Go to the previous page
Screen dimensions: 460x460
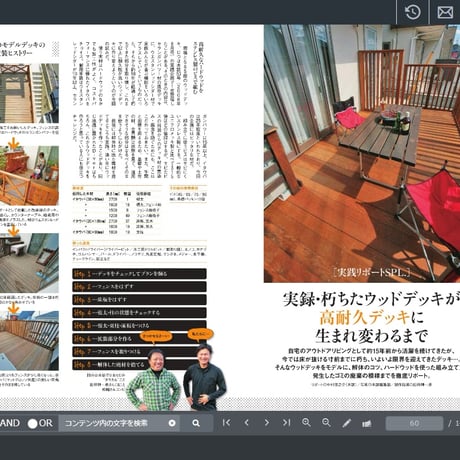click(247, 423)
